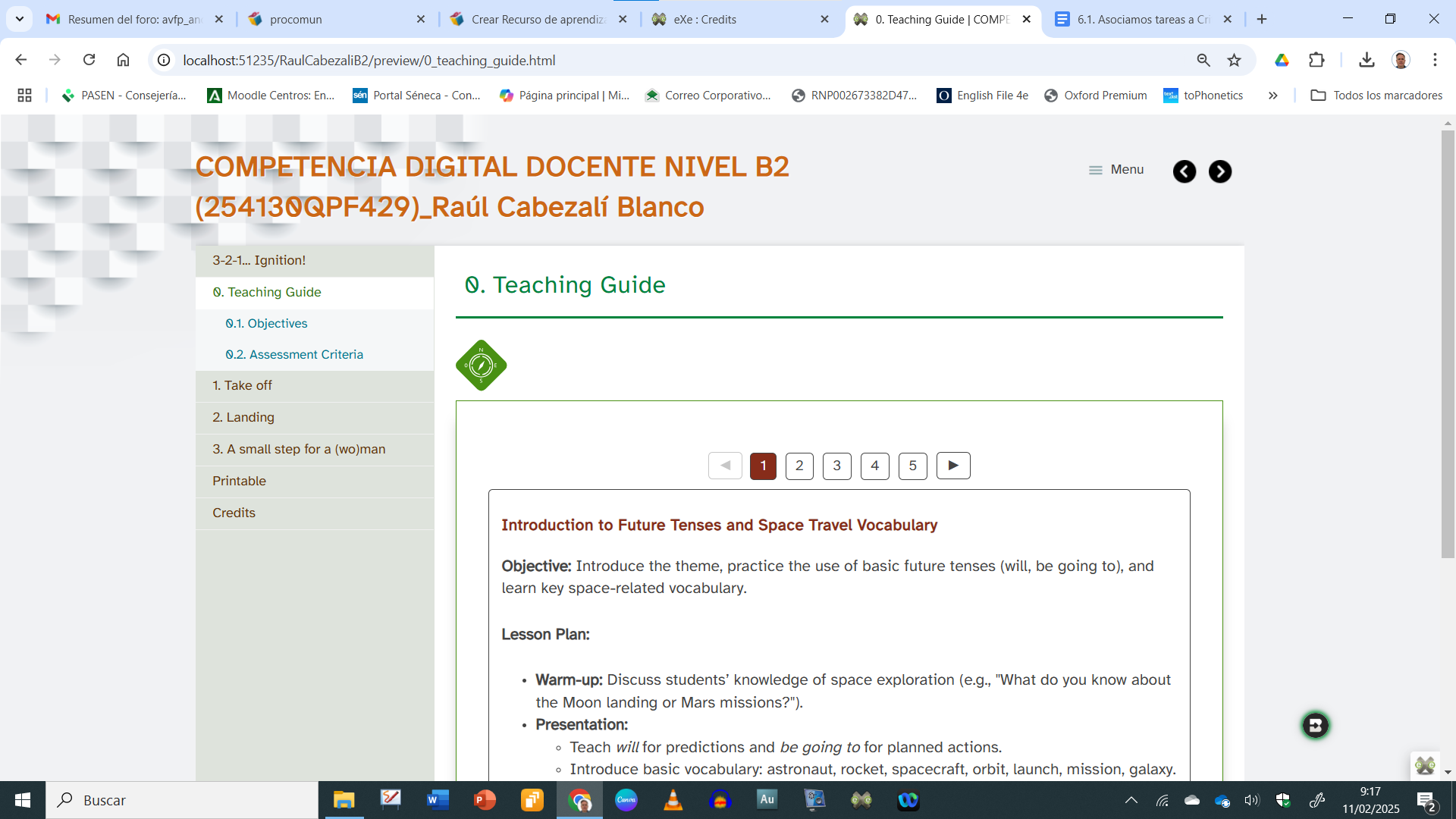Open the Windows Start menu
The width and height of the screenshot is (1456, 819).
click(23, 800)
